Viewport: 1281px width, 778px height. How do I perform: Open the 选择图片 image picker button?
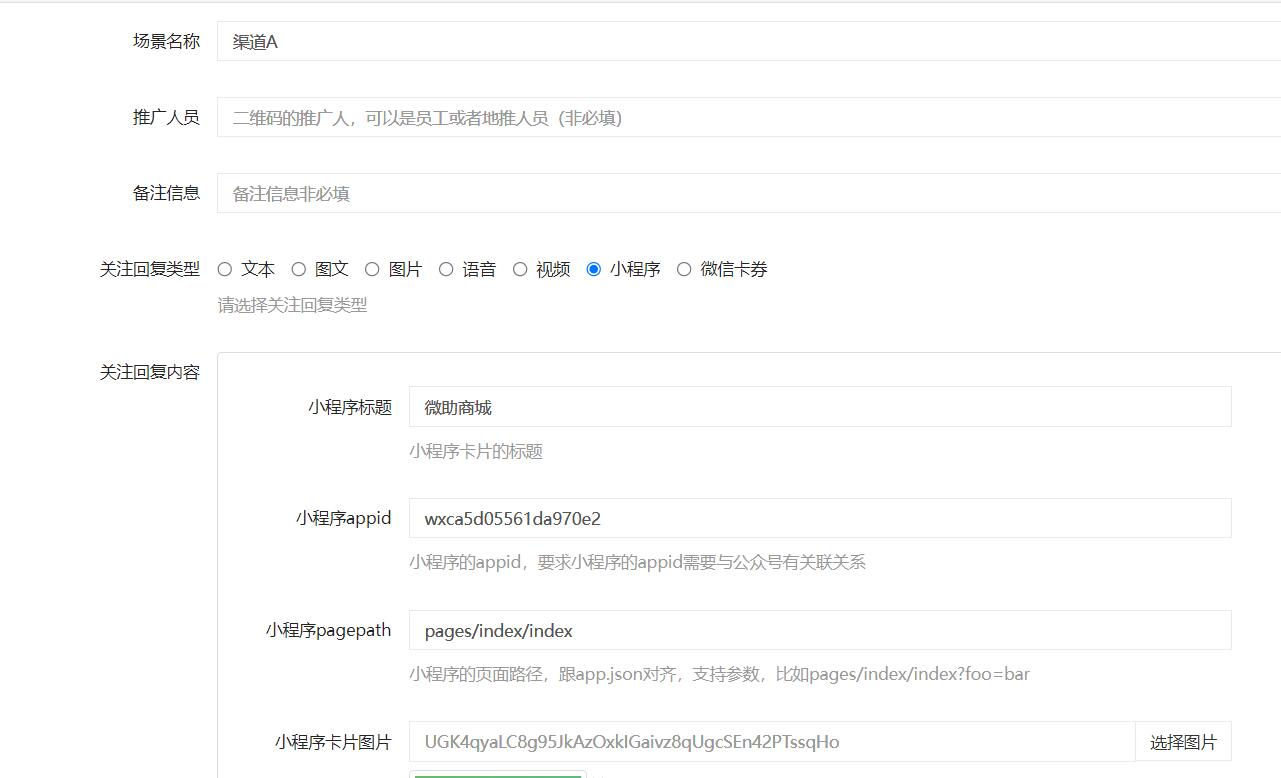1184,742
